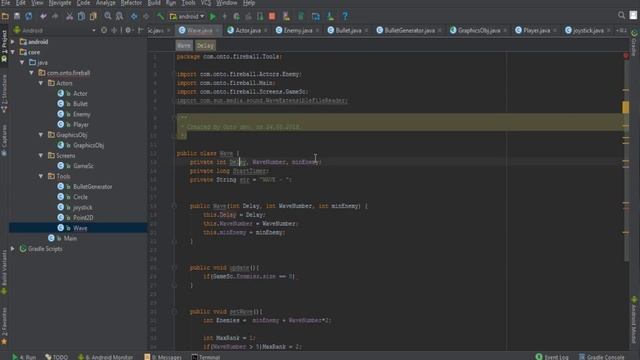Open Run tool window button

[x=24, y=357]
